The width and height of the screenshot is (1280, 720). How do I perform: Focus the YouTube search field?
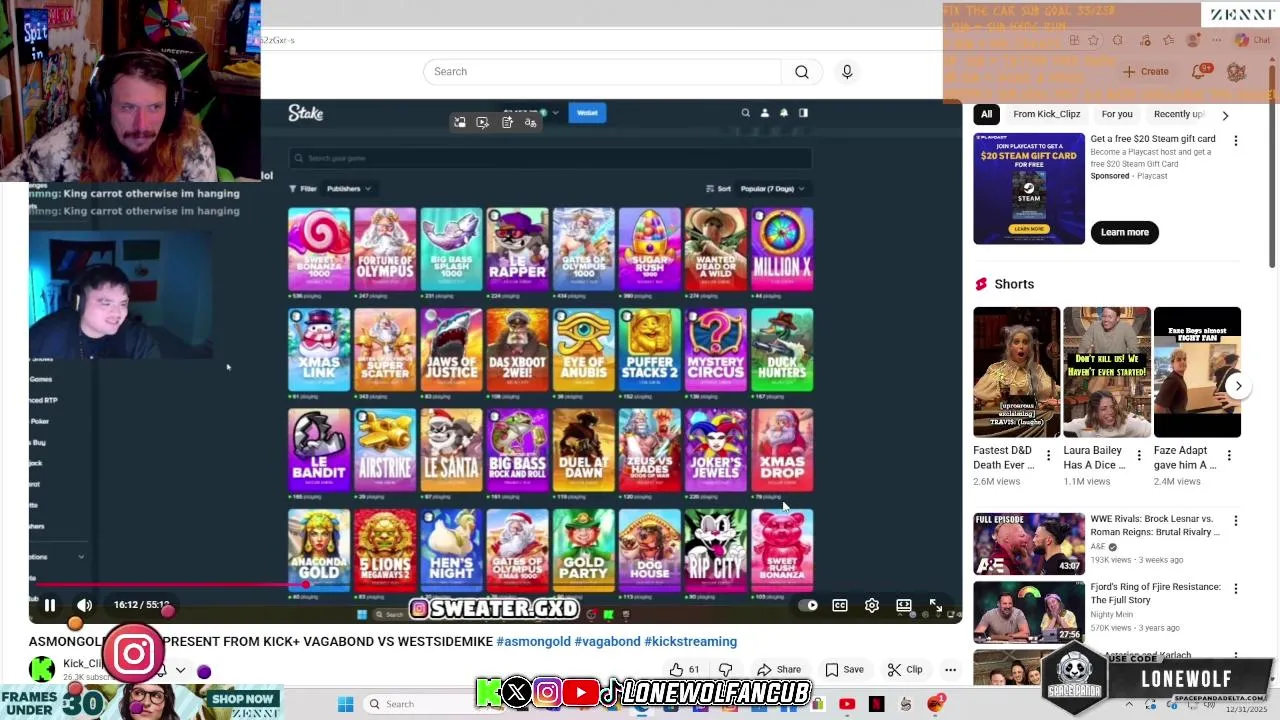pyautogui.click(x=602, y=72)
